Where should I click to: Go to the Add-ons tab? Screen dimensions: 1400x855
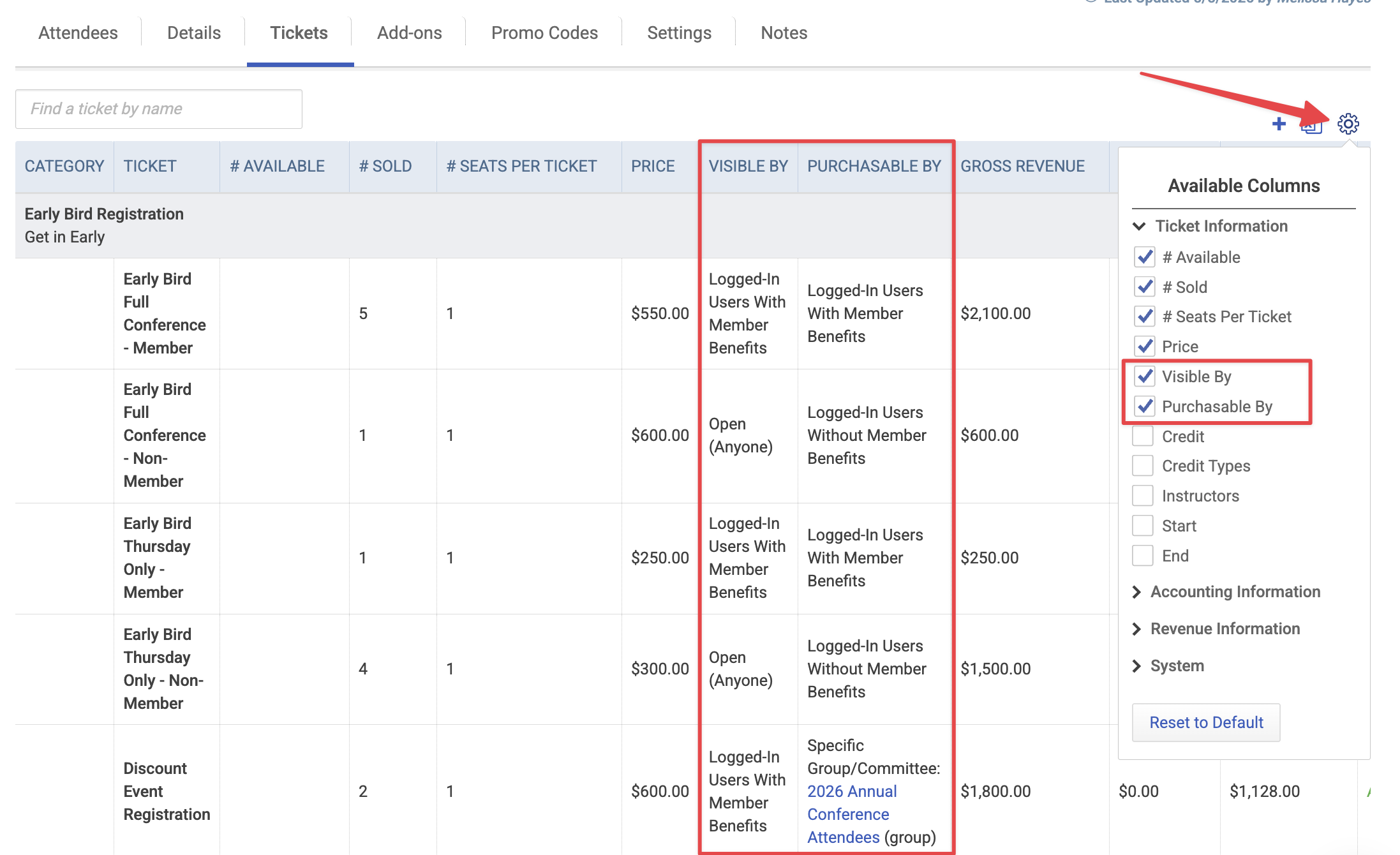point(409,33)
